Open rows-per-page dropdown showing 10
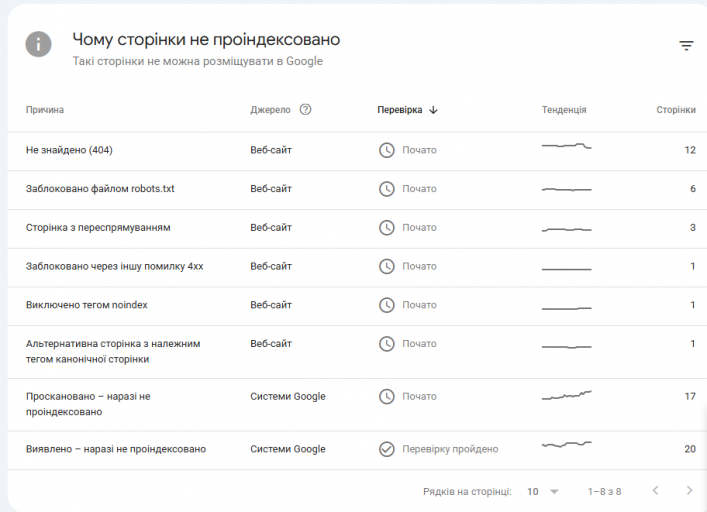Screen dimensions: 707x512 (543, 491)
